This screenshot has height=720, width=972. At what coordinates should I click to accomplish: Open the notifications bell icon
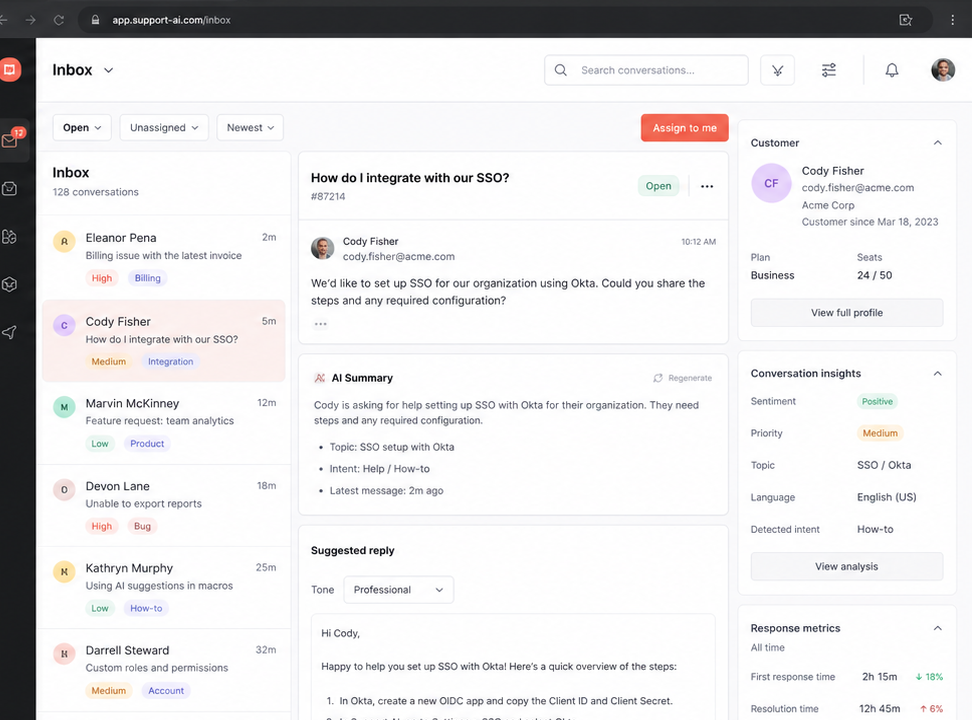point(891,70)
